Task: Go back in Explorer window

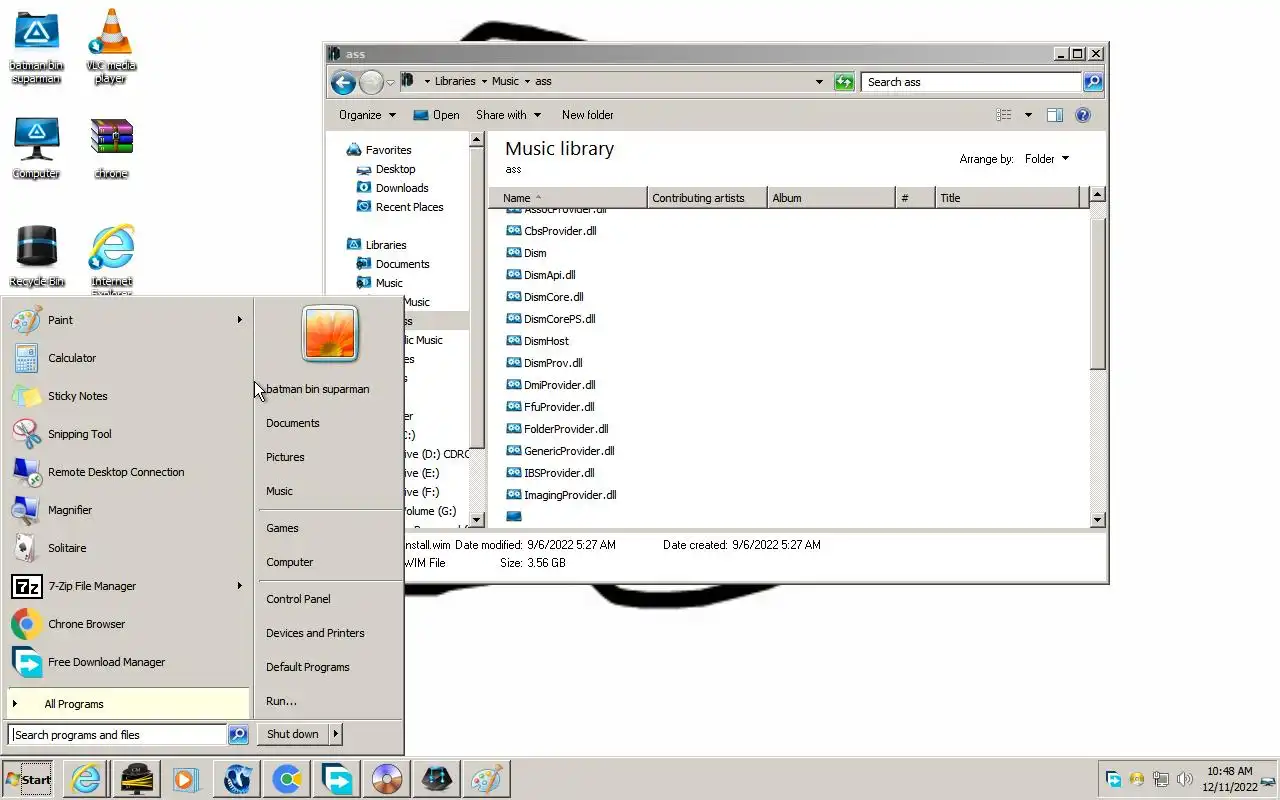Action: [343, 82]
